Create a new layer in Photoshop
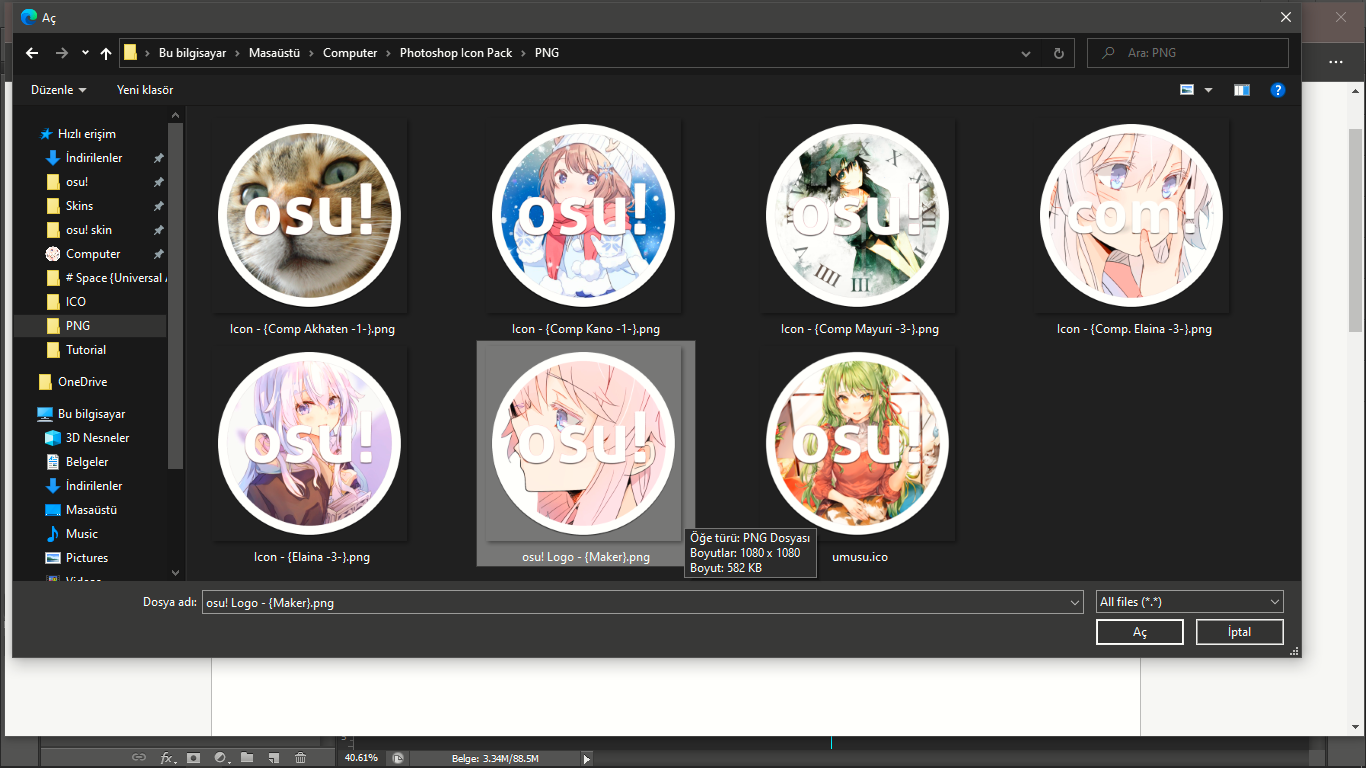Viewport: 1366px width, 768px height. pos(273,758)
